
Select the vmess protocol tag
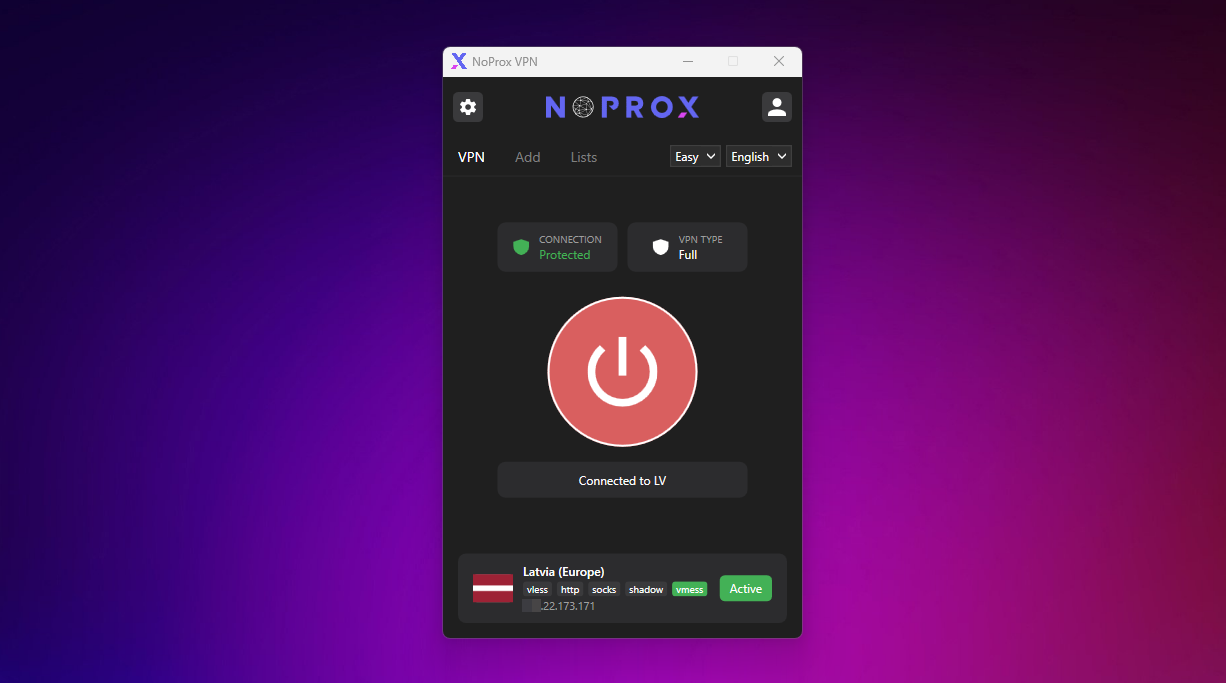689,590
